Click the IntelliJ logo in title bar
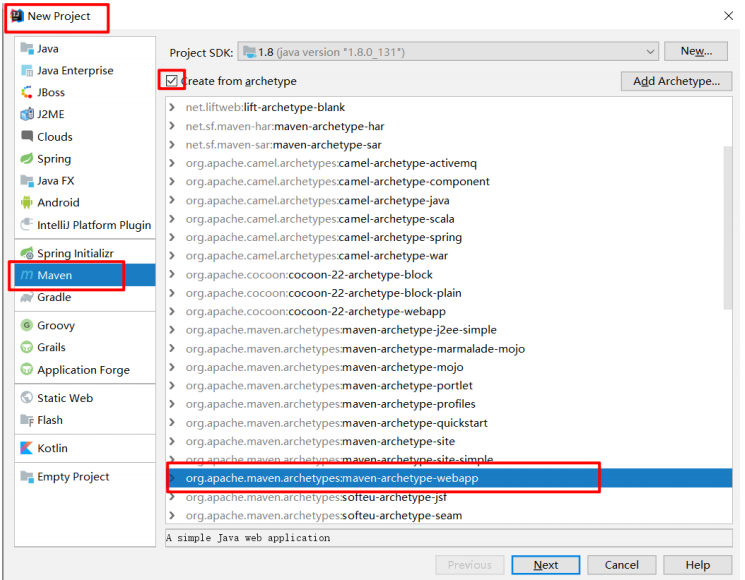This screenshot has height=580, width=745. [17, 16]
